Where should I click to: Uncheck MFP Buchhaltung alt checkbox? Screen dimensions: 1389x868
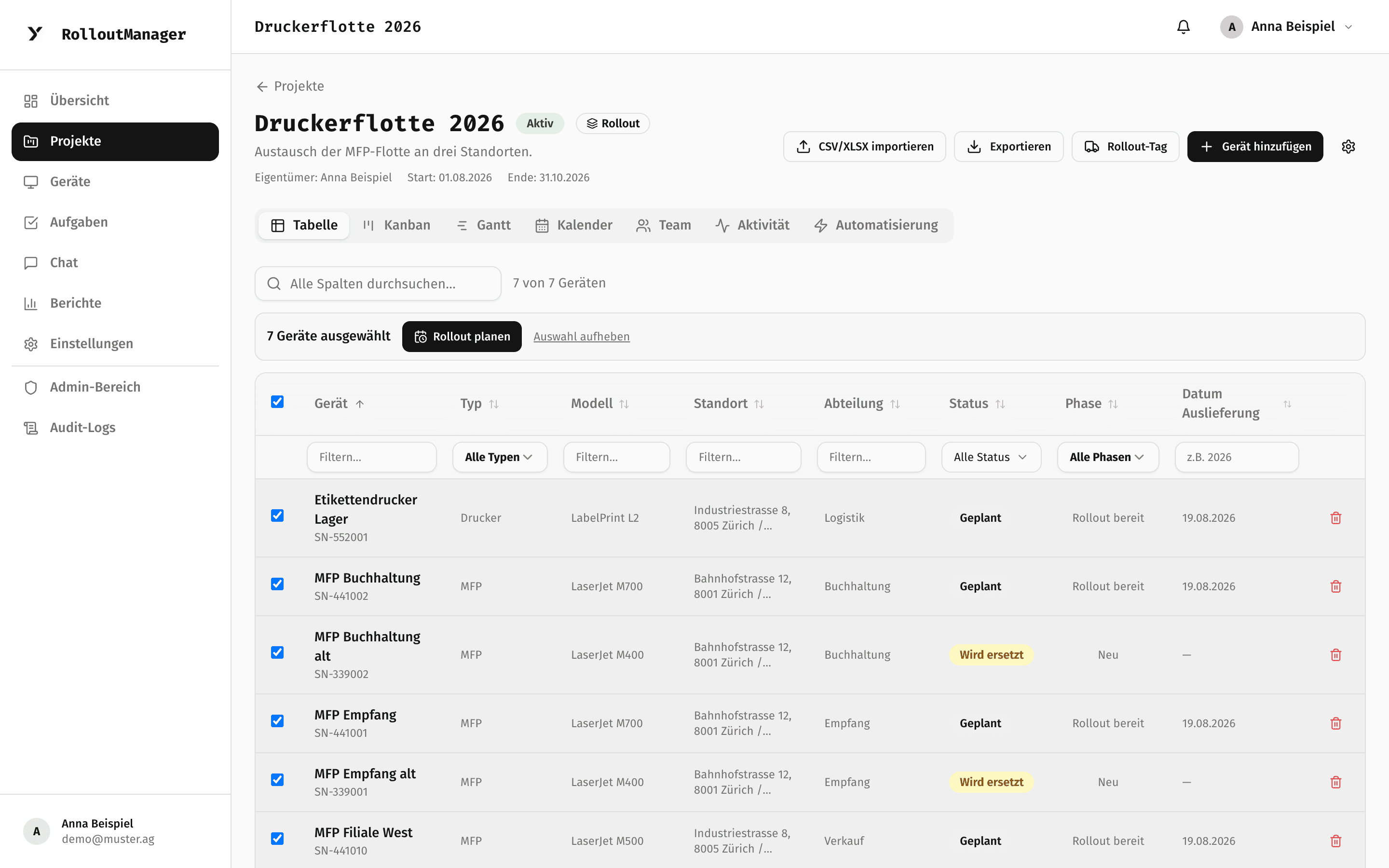(277, 653)
